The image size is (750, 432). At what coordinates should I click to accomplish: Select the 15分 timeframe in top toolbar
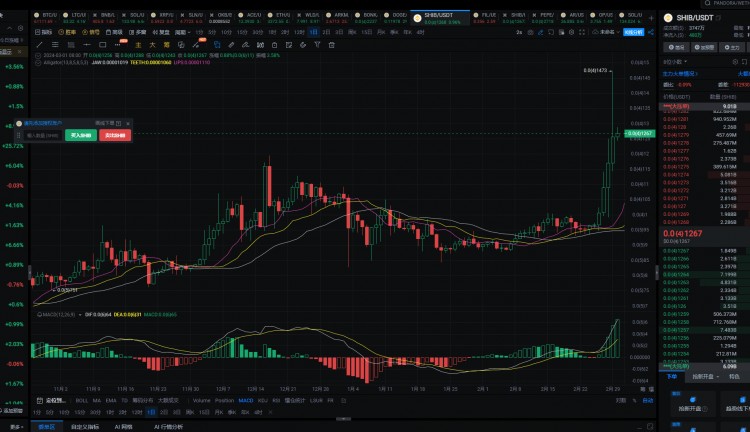coord(242,32)
